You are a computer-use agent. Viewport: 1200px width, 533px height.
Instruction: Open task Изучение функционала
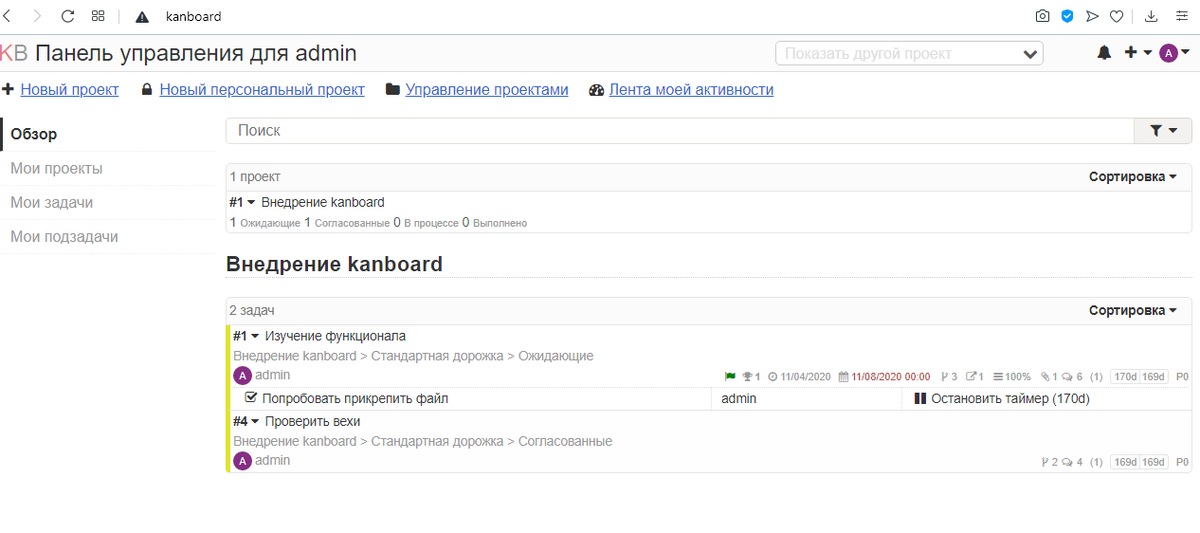coord(335,336)
